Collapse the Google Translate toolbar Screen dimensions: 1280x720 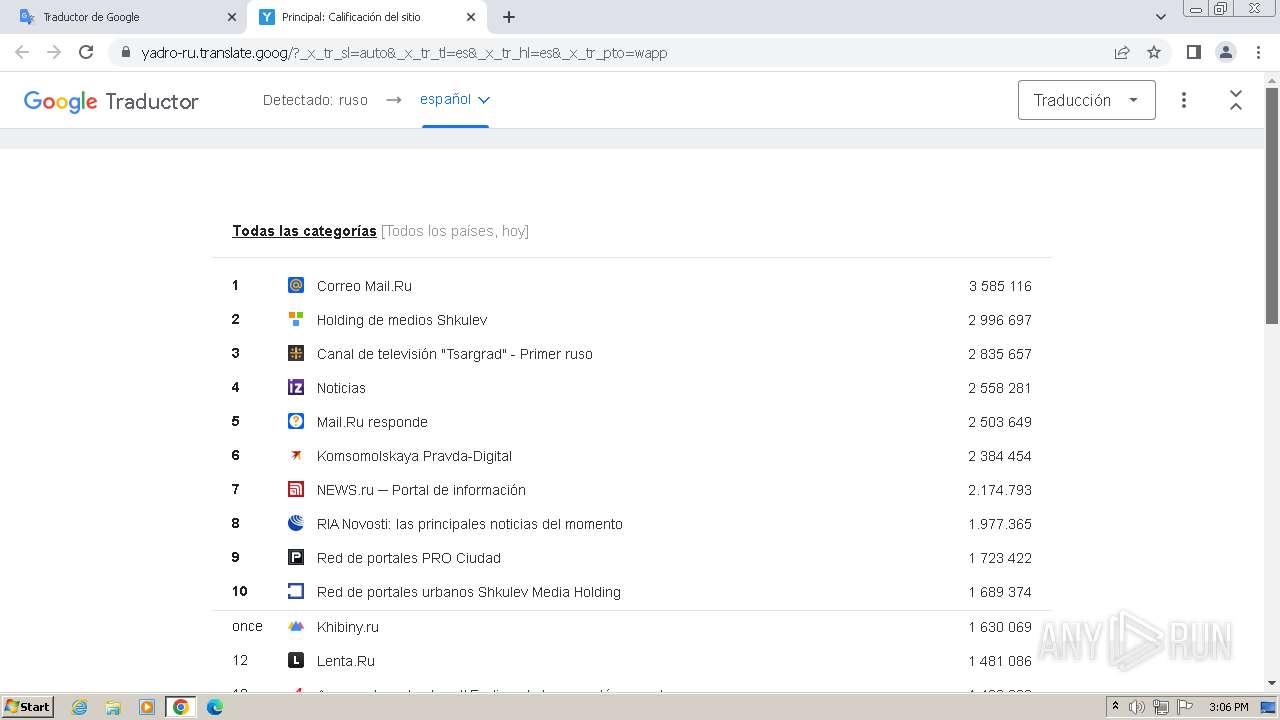coord(1236,100)
